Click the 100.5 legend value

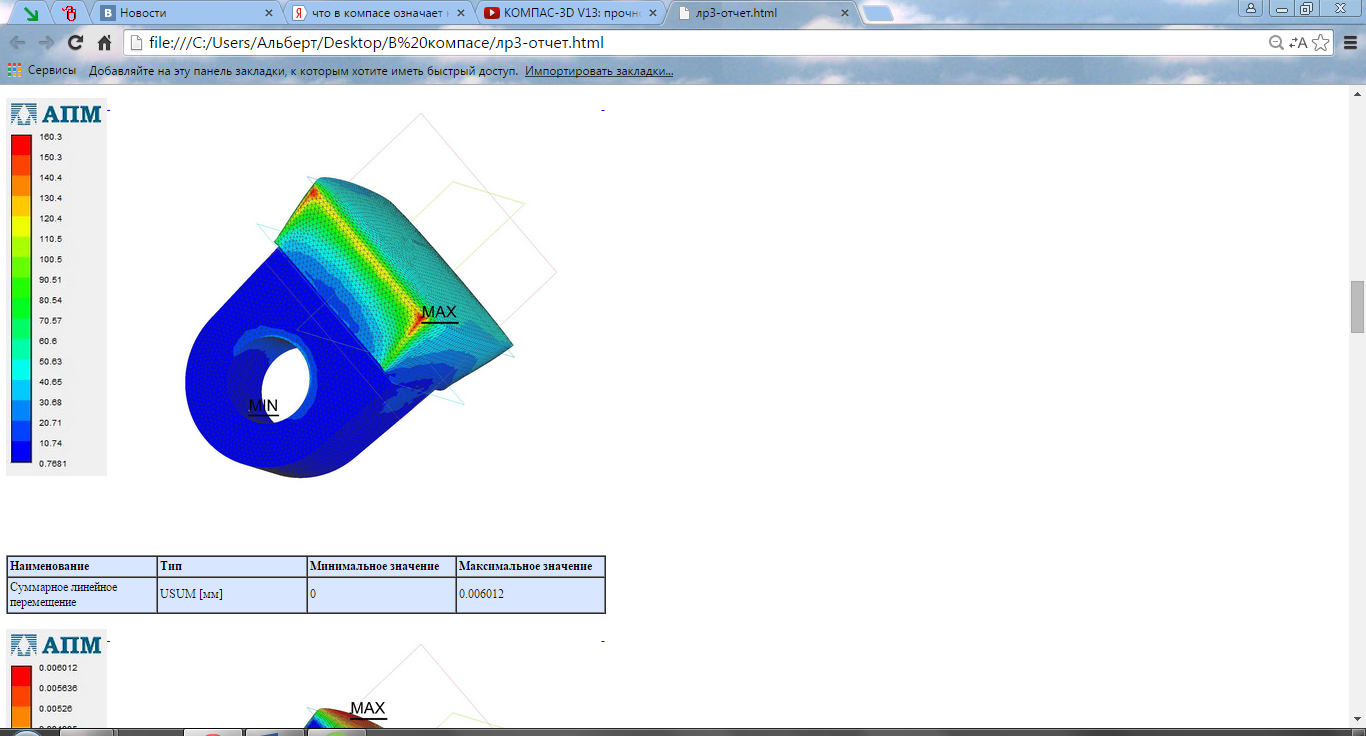point(51,259)
